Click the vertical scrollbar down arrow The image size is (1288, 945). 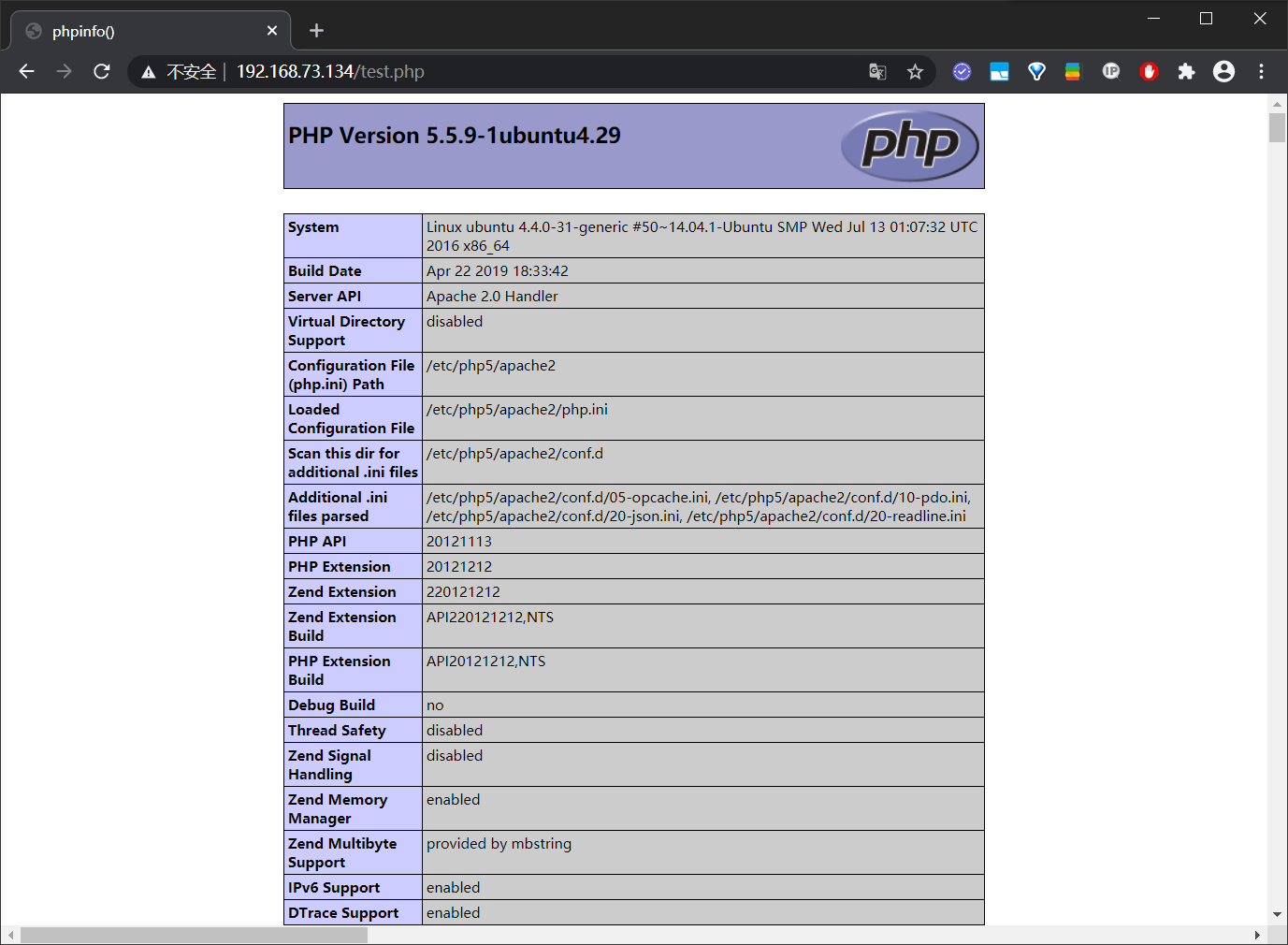1277,914
